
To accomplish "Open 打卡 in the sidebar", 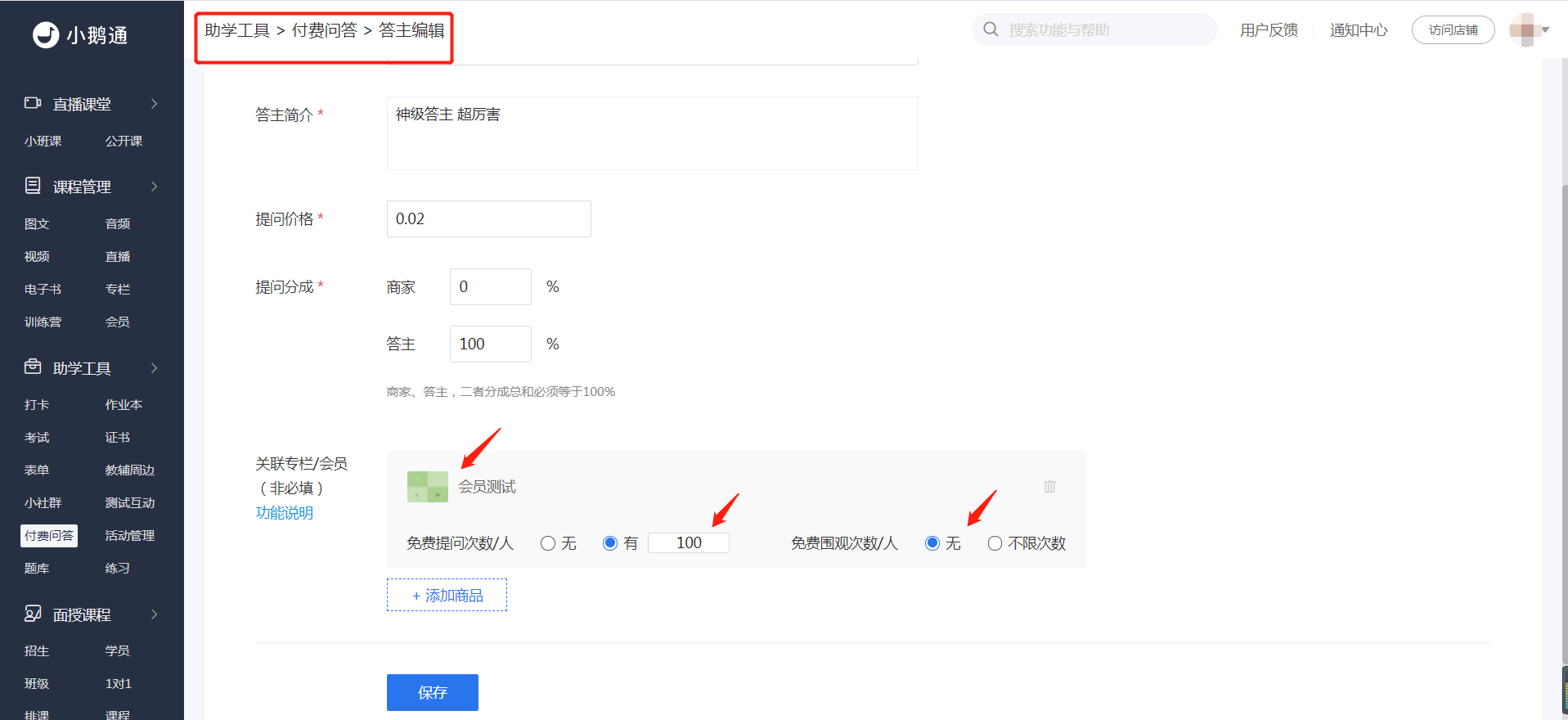I will pos(37,404).
